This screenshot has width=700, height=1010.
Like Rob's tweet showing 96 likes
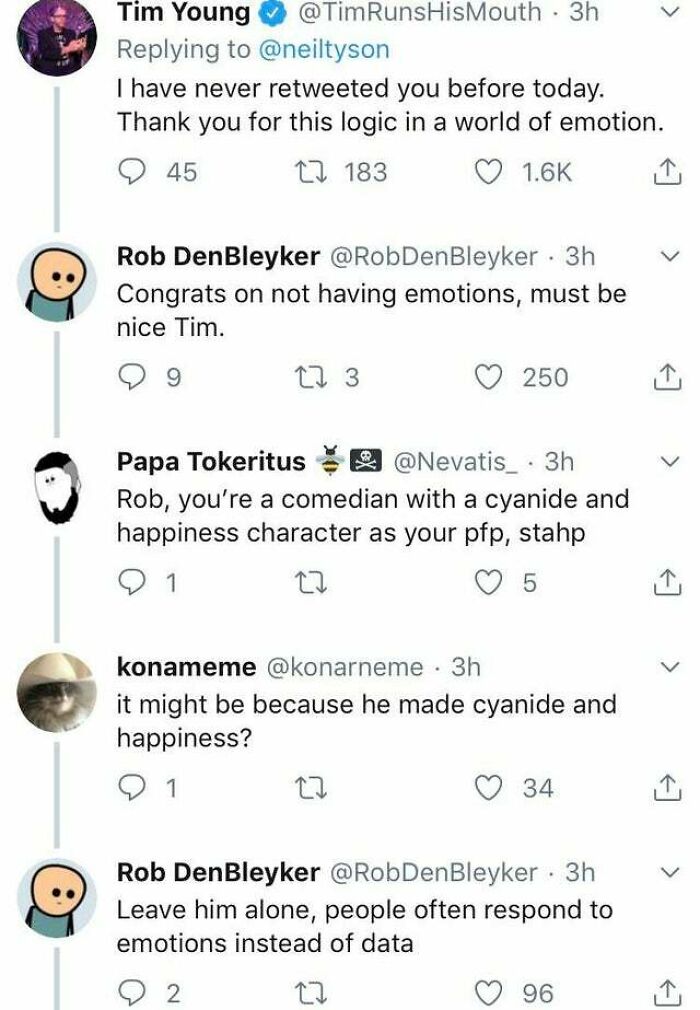pos(488,985)
